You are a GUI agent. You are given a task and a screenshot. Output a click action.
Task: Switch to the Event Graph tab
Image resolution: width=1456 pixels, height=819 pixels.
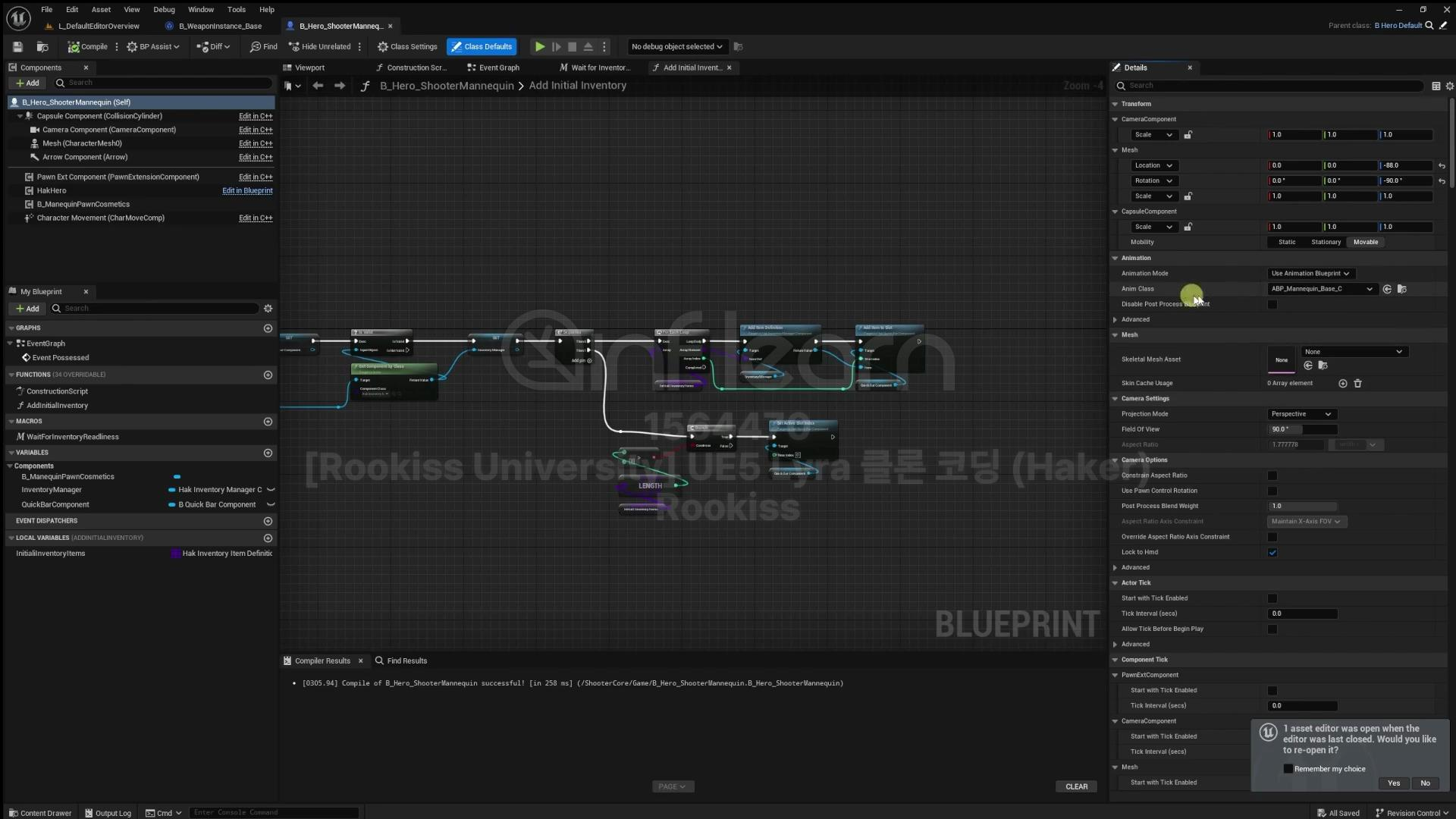point(498,67)
